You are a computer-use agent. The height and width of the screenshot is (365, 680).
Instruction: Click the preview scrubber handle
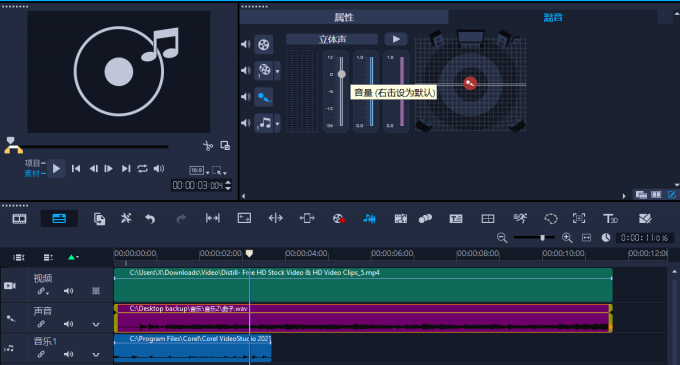(10, 141)
